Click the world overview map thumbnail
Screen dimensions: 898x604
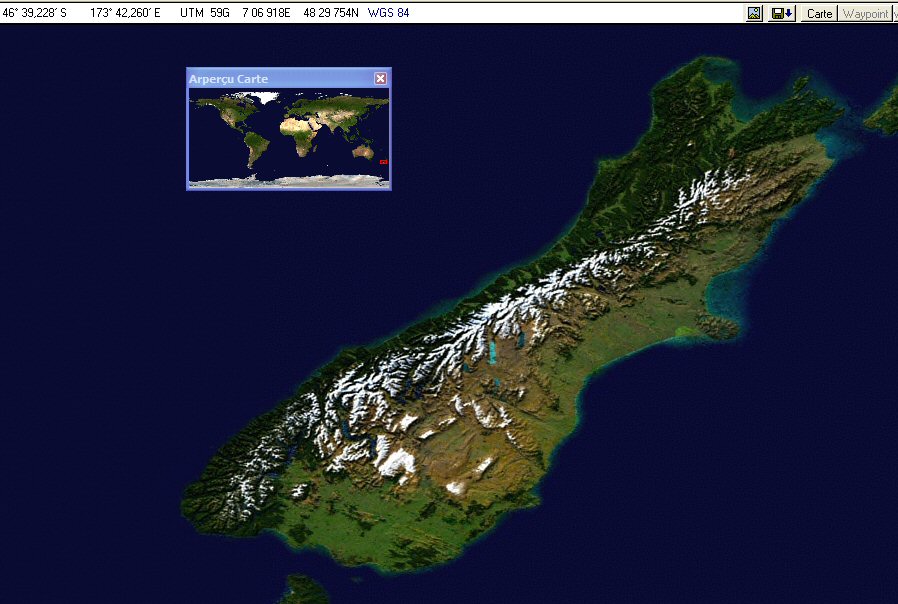[289, 137]
